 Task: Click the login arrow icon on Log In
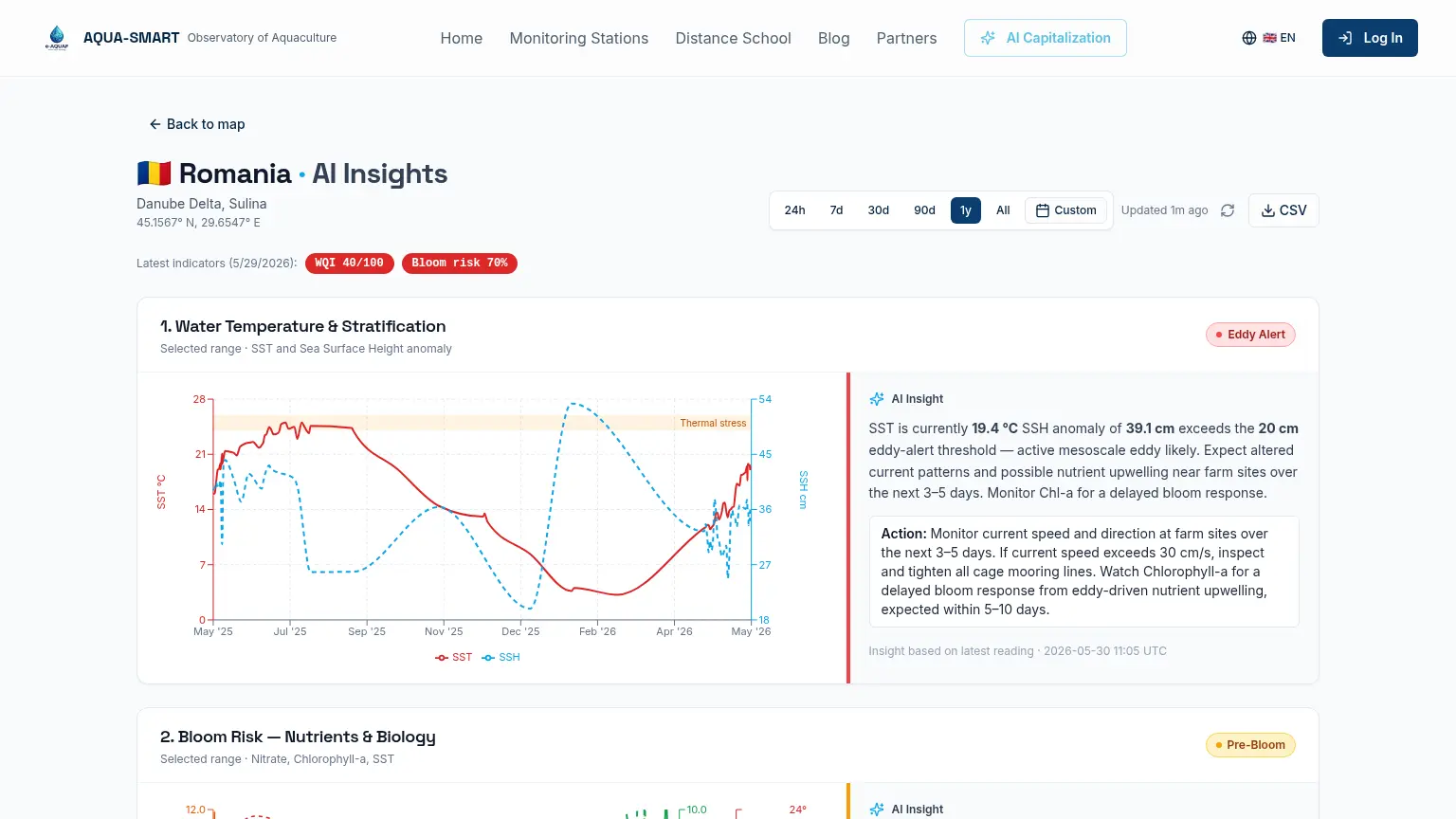coord(1345,38)
